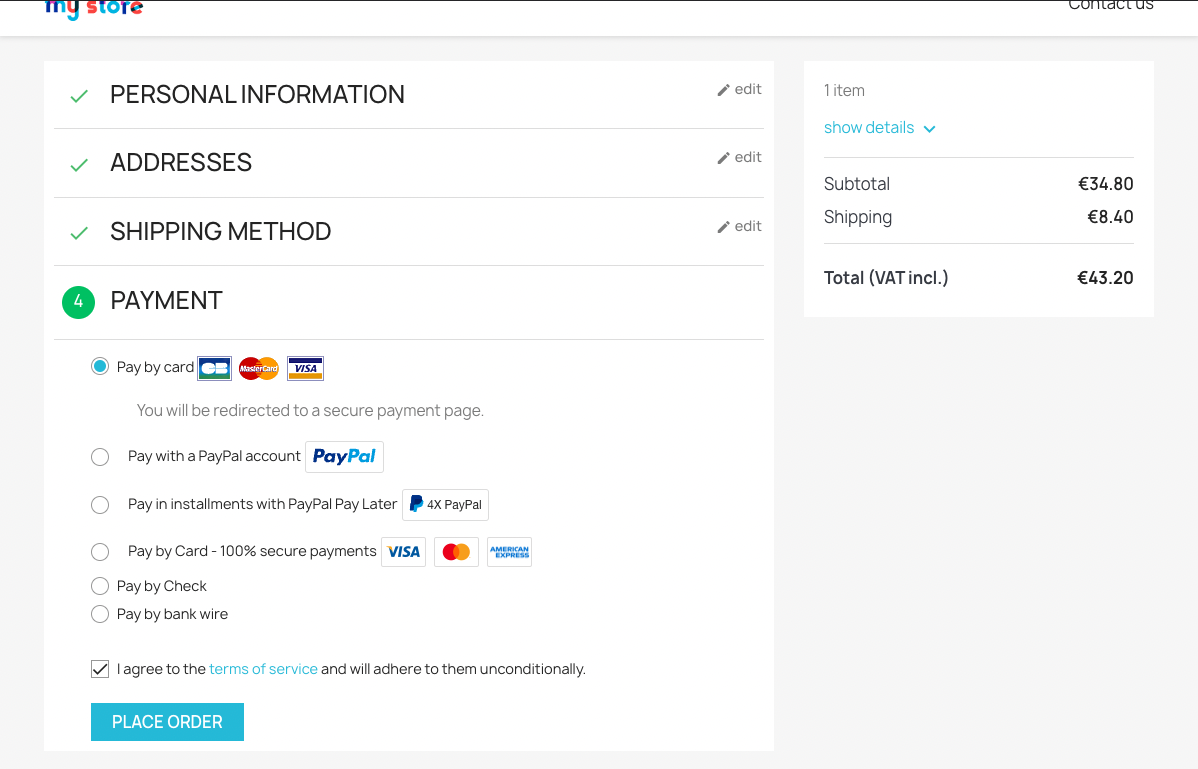Choose Pay in installments with PayPal Pay Later
Screen dimensions: 1198x769
pyautogui.click(x=100, y=505)
